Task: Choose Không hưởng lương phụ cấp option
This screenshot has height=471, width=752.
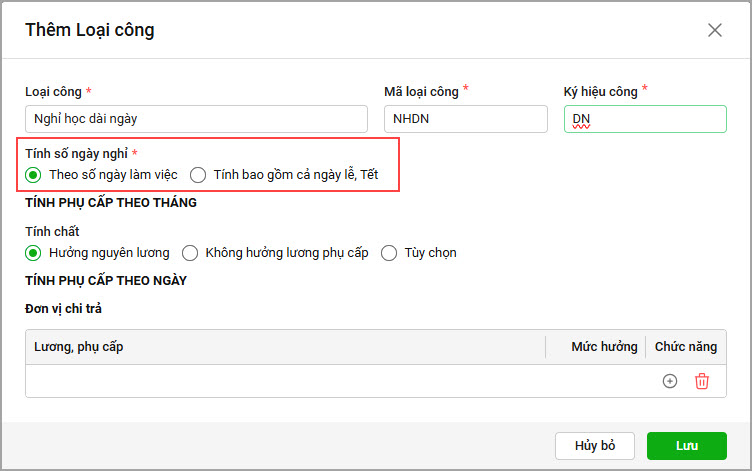Action: [189, 253]
